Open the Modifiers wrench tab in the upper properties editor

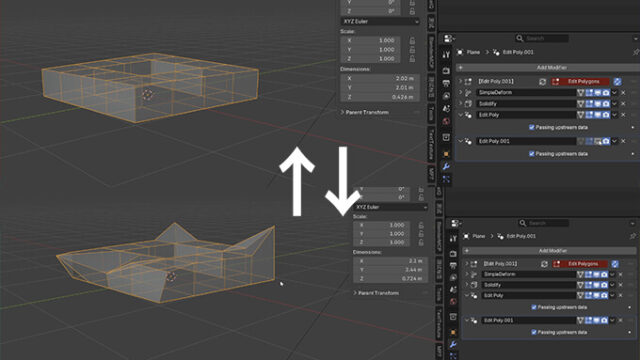tap(446, 166)
